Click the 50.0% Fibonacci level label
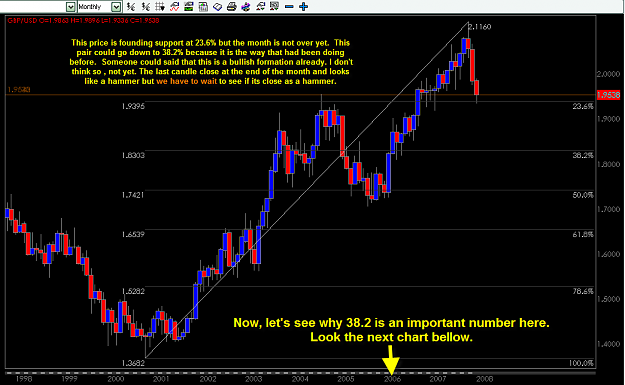 pyautogui.click(x=583, y=195)
